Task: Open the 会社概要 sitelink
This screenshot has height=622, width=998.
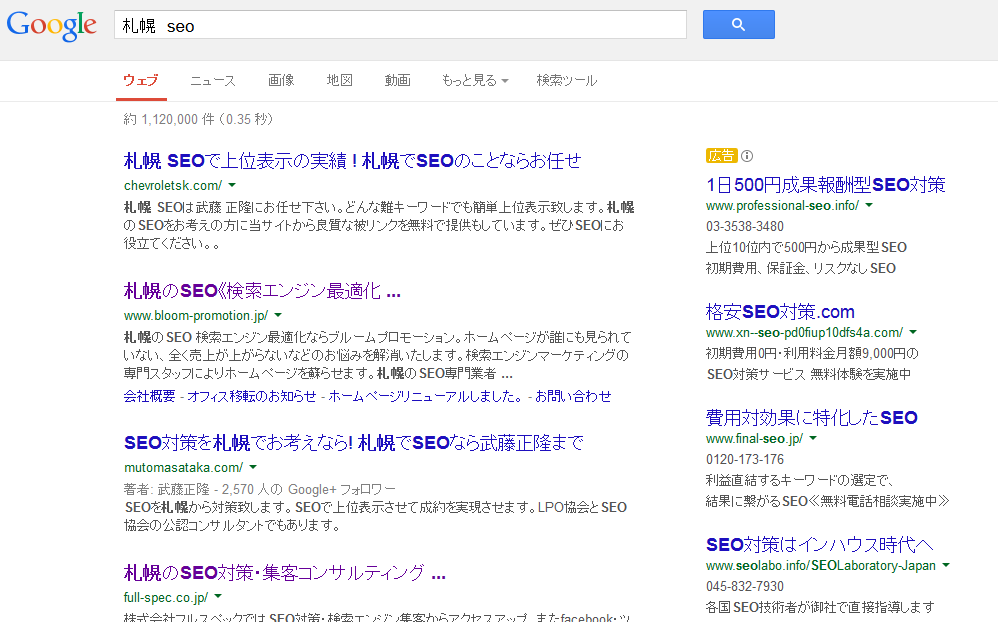Action: pos(149,396)
